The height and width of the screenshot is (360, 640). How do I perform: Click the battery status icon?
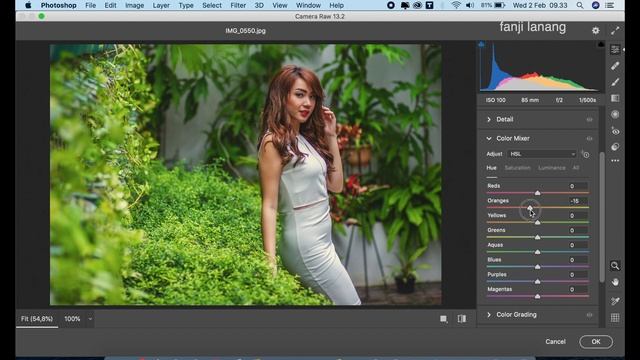click(x=500, y=5)
